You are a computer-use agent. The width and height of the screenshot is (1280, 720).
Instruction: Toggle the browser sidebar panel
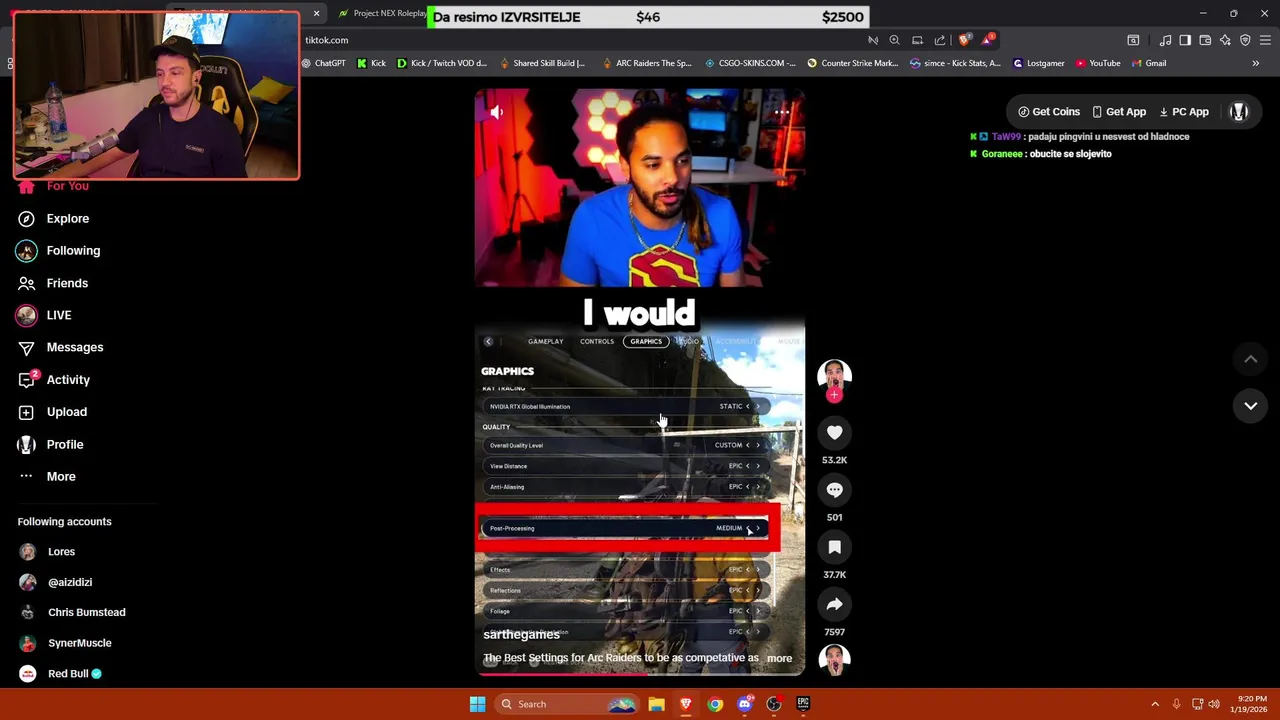[x=1185, y=40]
